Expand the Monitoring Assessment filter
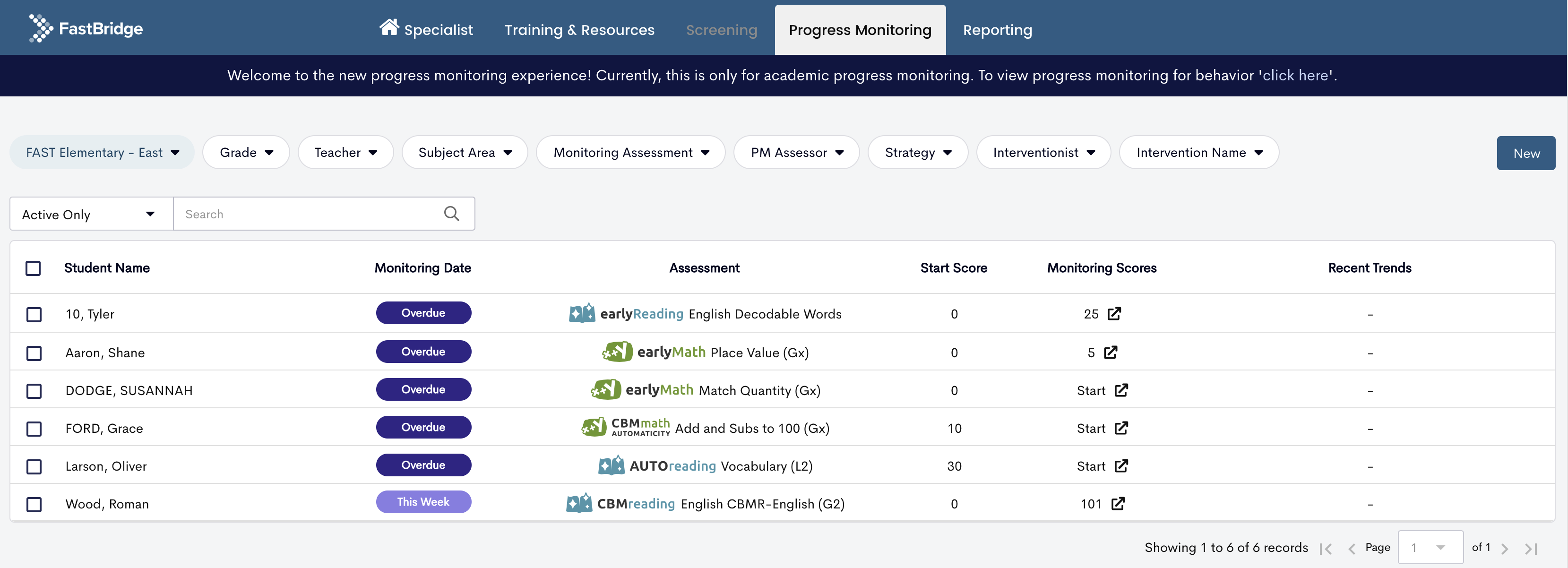 click(630, 152)
